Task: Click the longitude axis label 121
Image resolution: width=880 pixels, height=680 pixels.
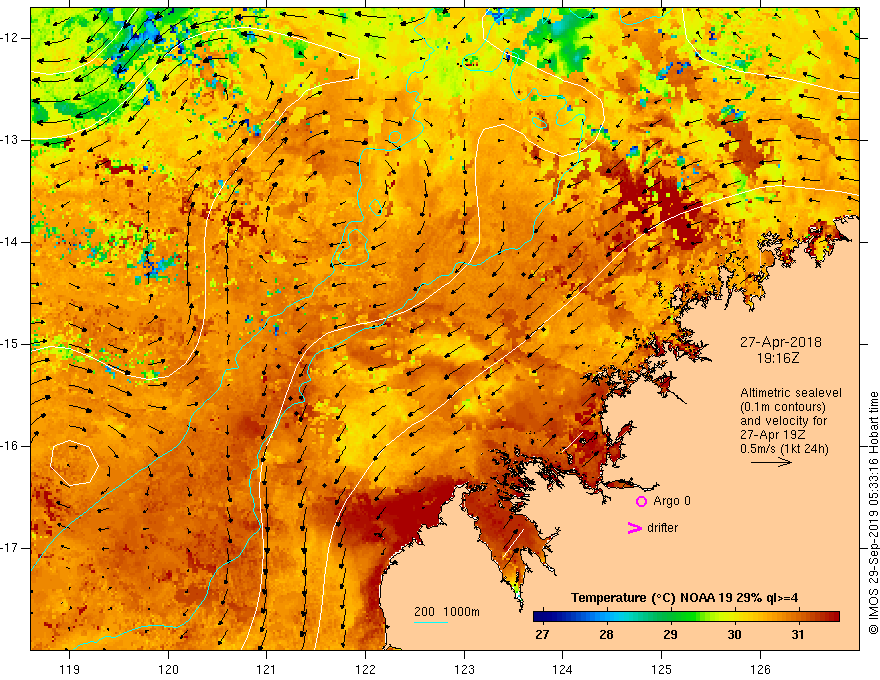Action: (x=267, y=669)
